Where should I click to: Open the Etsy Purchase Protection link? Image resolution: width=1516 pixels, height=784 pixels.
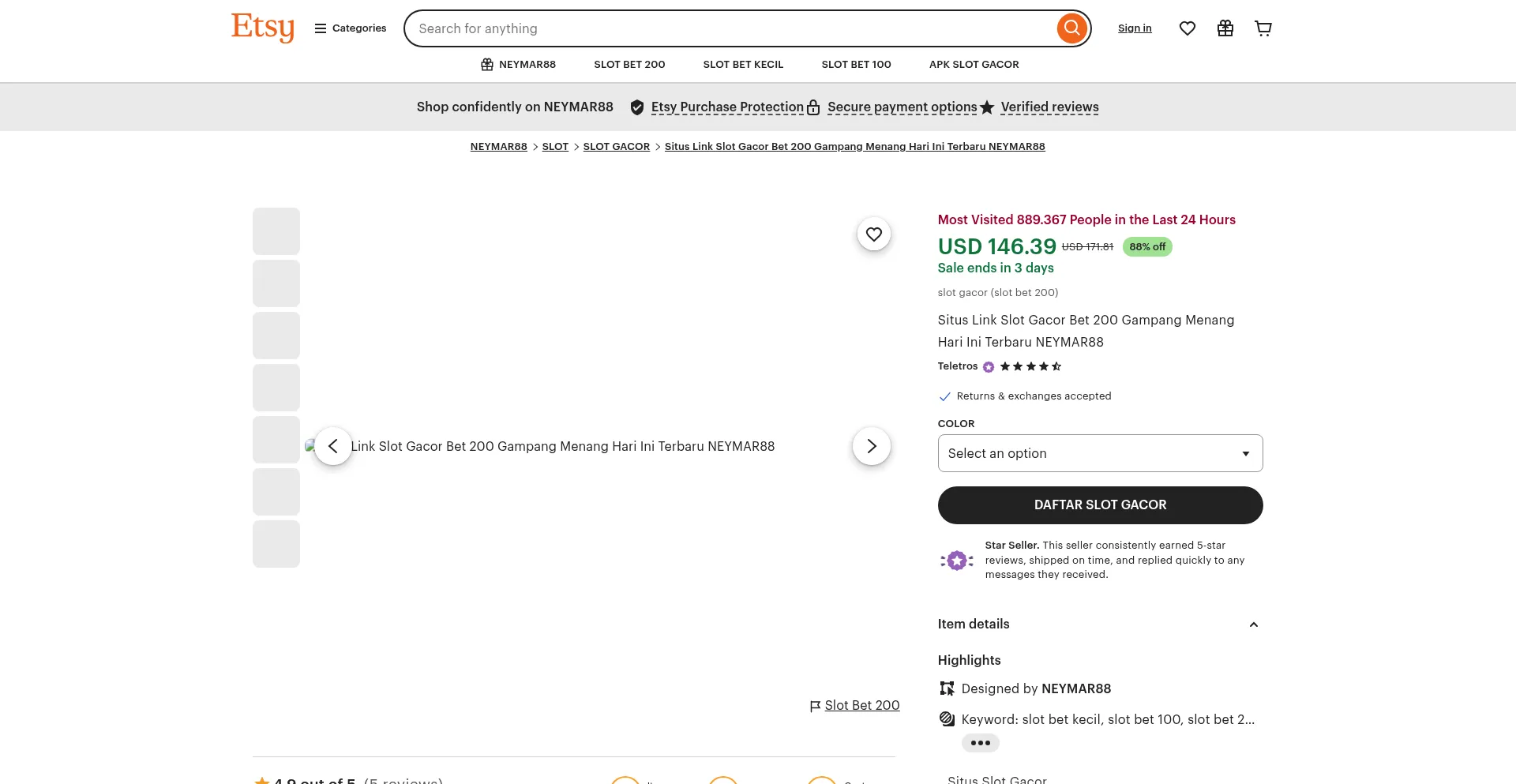tap(726, 107)
